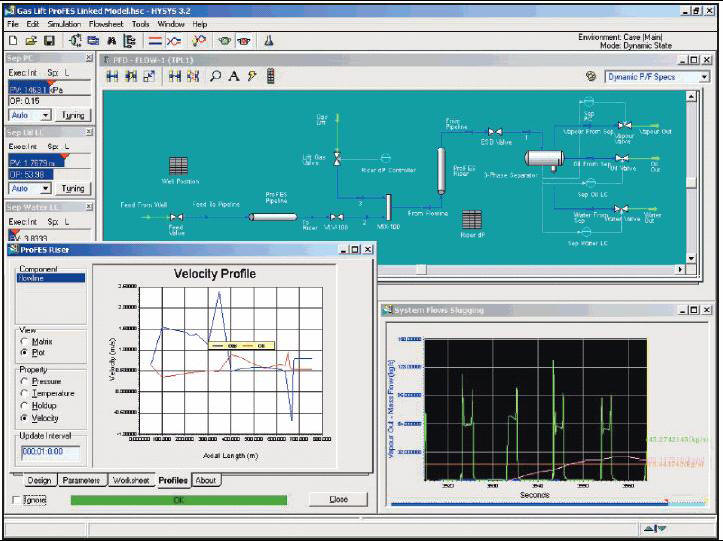Open the Flowsheet menu

(106, 24)
